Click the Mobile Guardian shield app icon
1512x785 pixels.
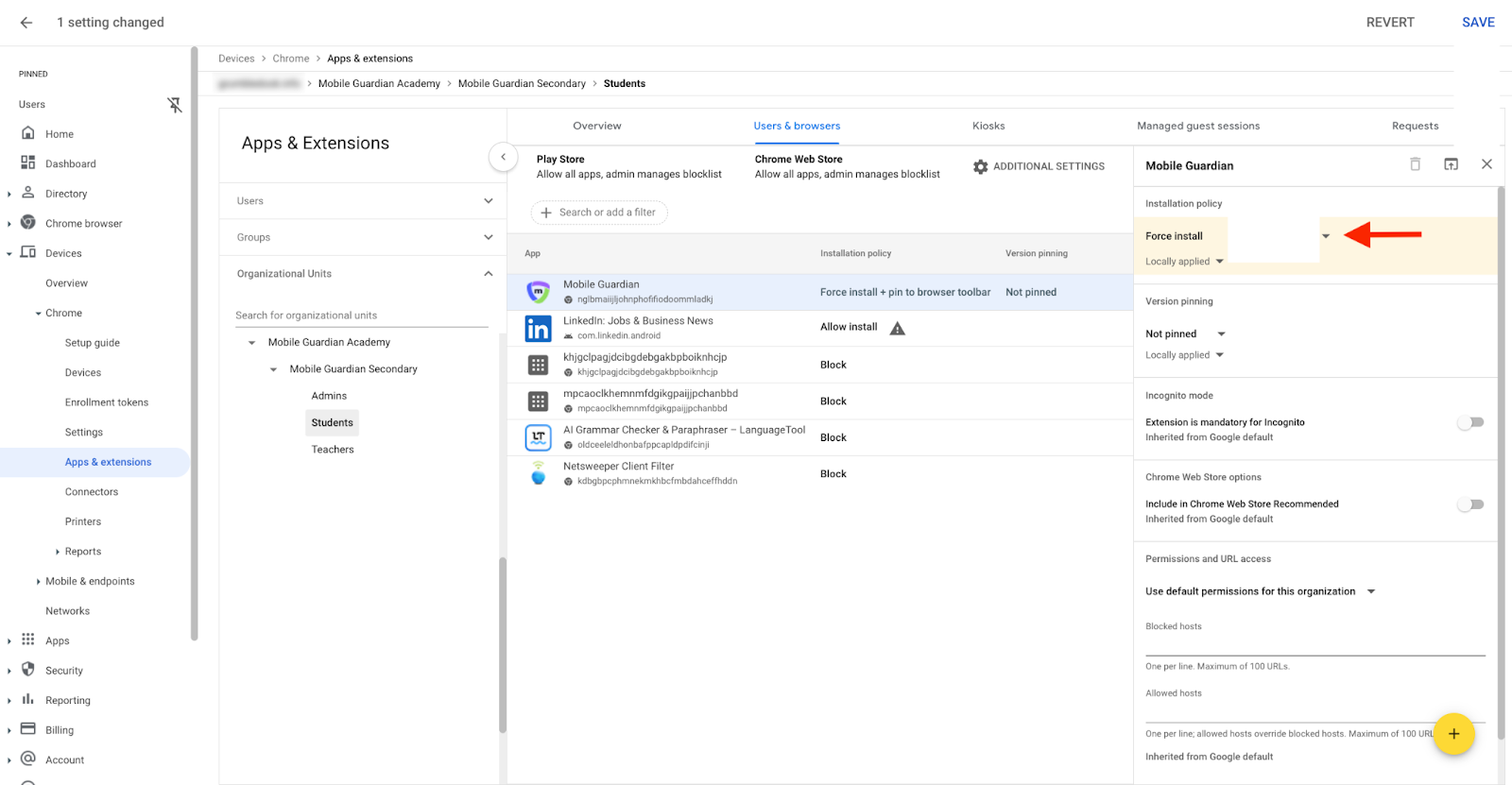click(538, 292)
